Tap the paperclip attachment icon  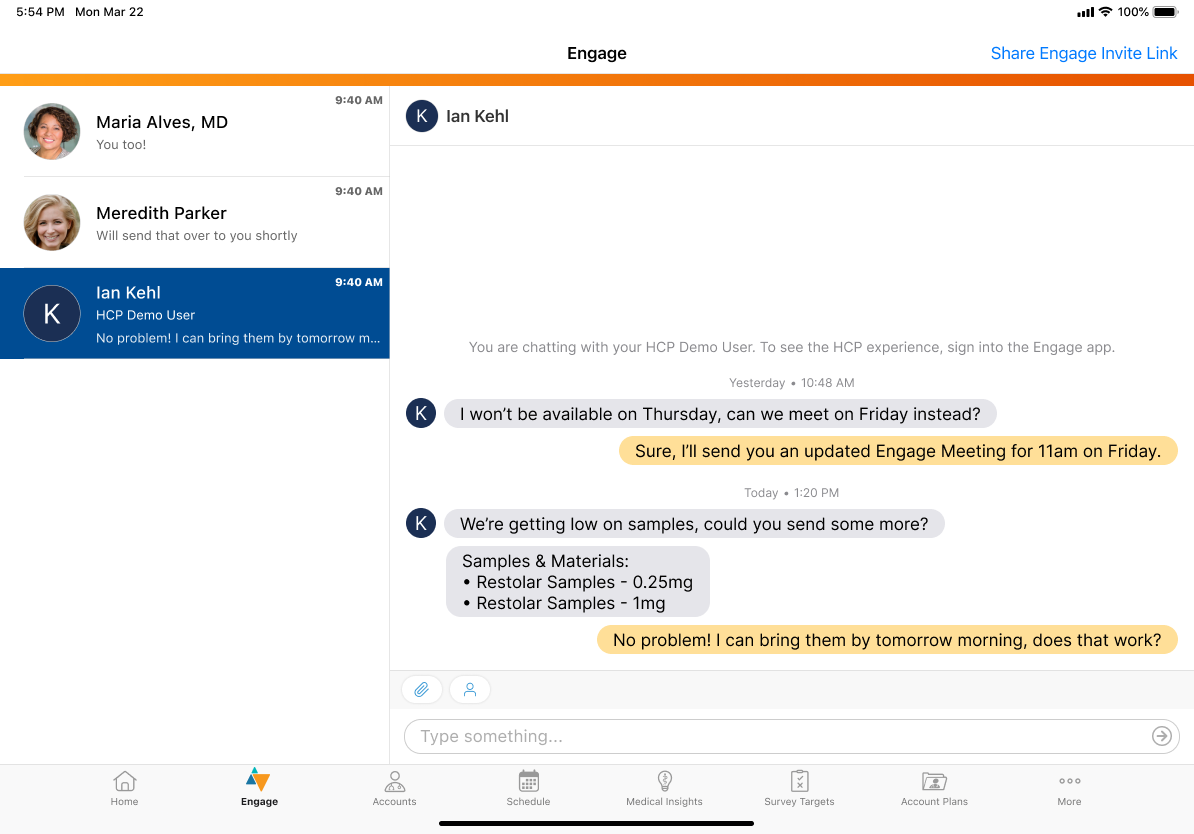[421, 690]
